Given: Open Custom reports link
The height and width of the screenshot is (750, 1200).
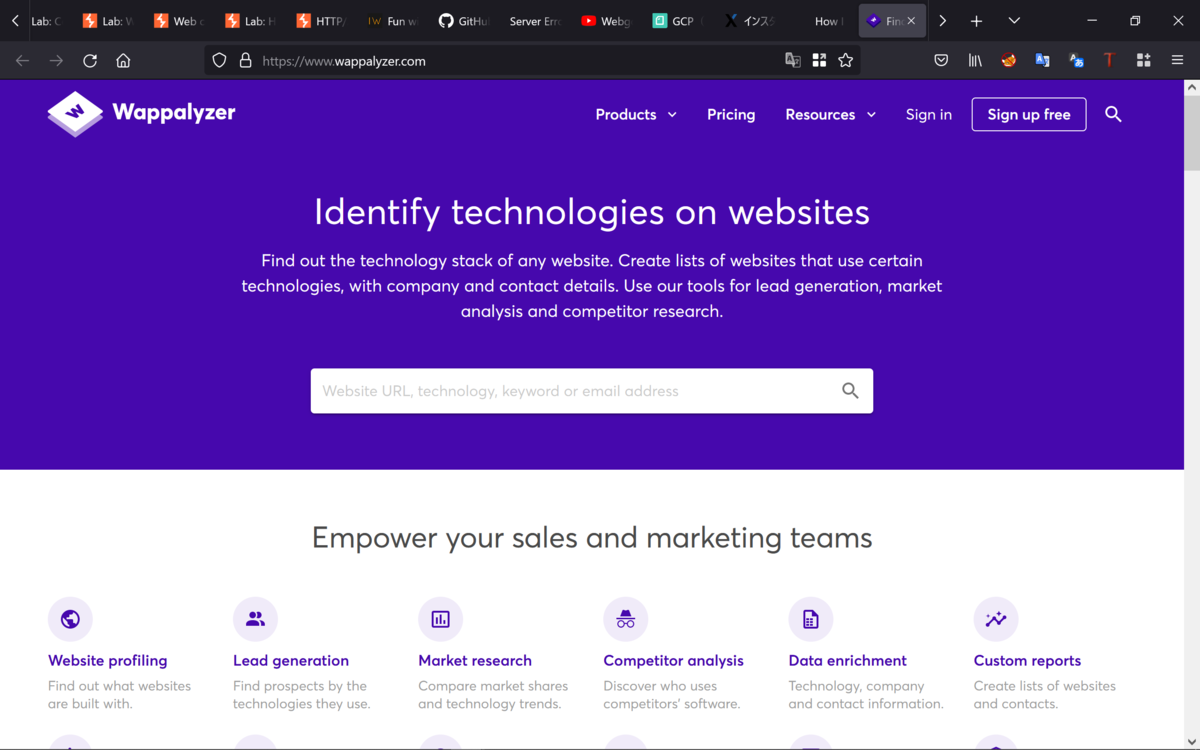Looking at the screenshot, I should (1027, 661).
